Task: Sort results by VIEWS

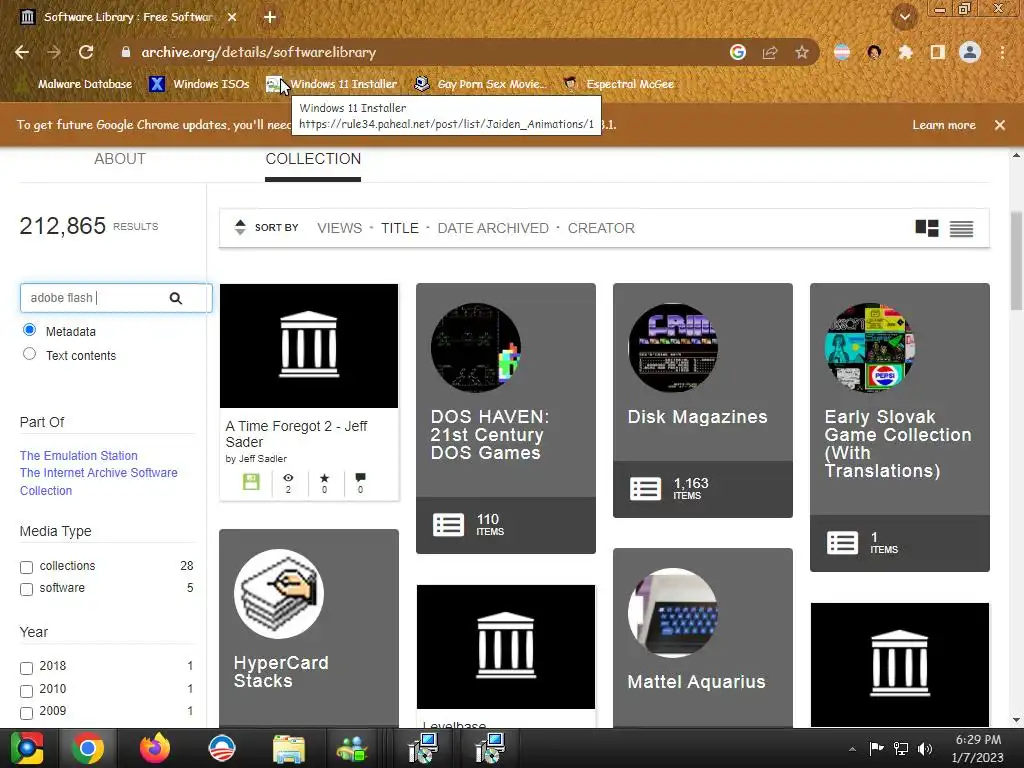Action: tap(340, 228)
